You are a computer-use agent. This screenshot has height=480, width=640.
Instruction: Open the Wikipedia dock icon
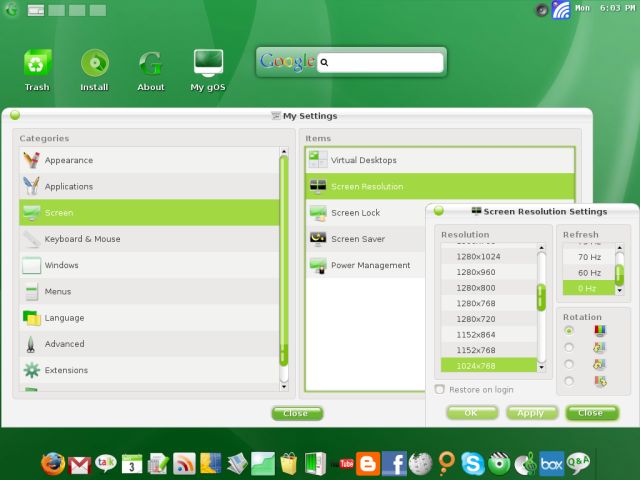pyautogui.click(x=420, y=463)
